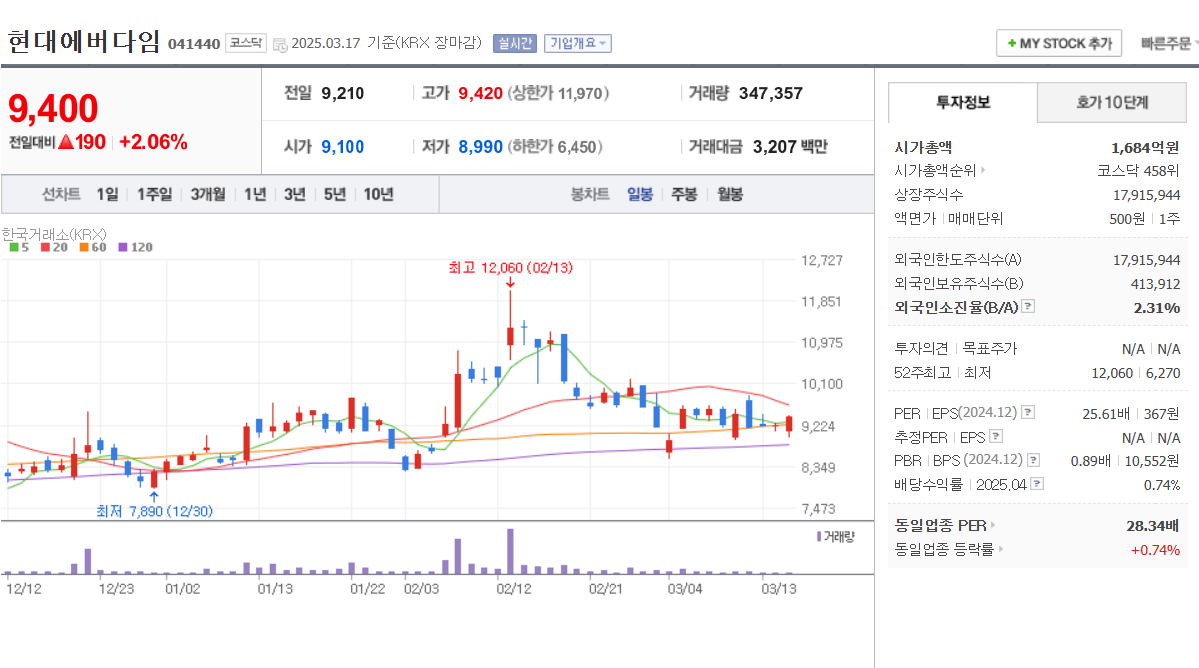Click the 시가 value 9,100
The image size is (1199, 668).
click(343, 147)
